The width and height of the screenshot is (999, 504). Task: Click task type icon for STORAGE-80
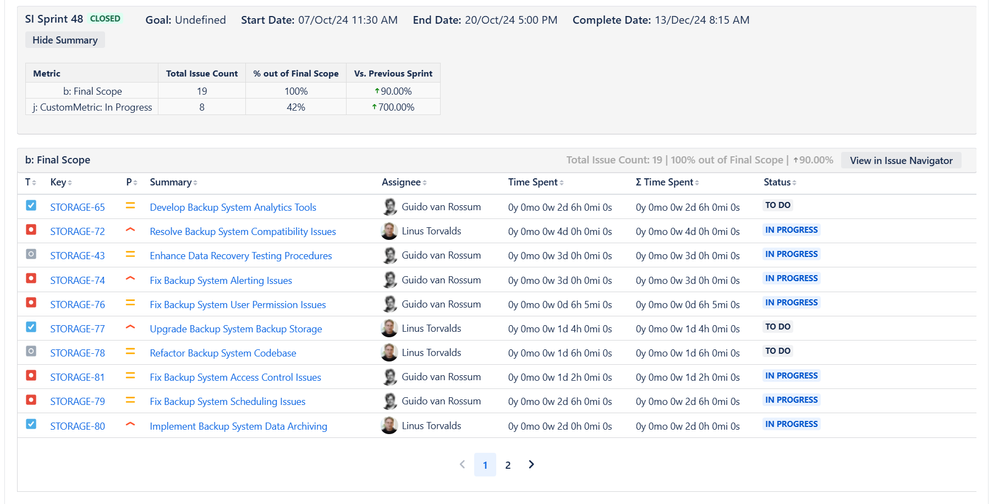pyautogui.click(x=31, y=424)
